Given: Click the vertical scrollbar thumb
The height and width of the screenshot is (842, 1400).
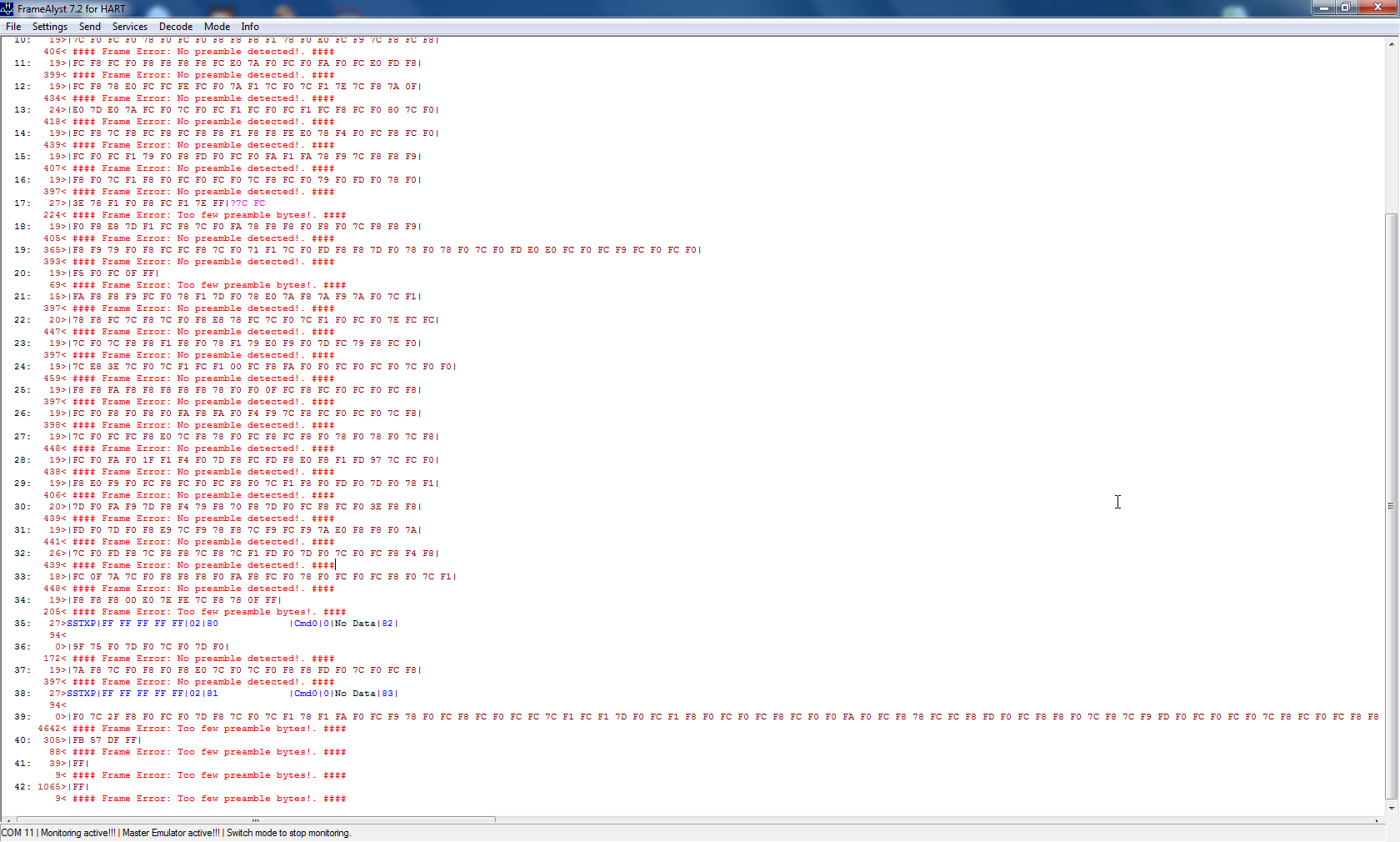Looking at the screenshot, I should (1391, 506).
